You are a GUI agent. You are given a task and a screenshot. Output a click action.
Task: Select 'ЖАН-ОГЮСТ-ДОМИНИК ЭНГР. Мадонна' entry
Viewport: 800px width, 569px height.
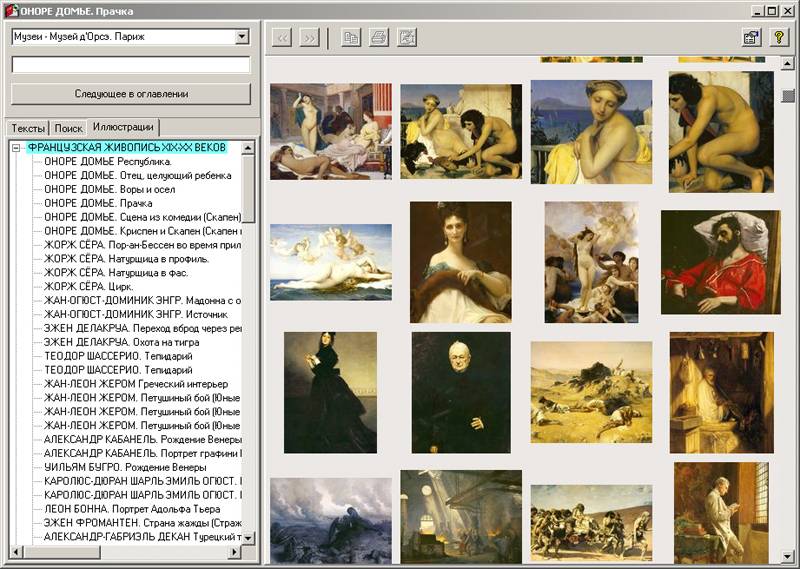tap(142, 301)
